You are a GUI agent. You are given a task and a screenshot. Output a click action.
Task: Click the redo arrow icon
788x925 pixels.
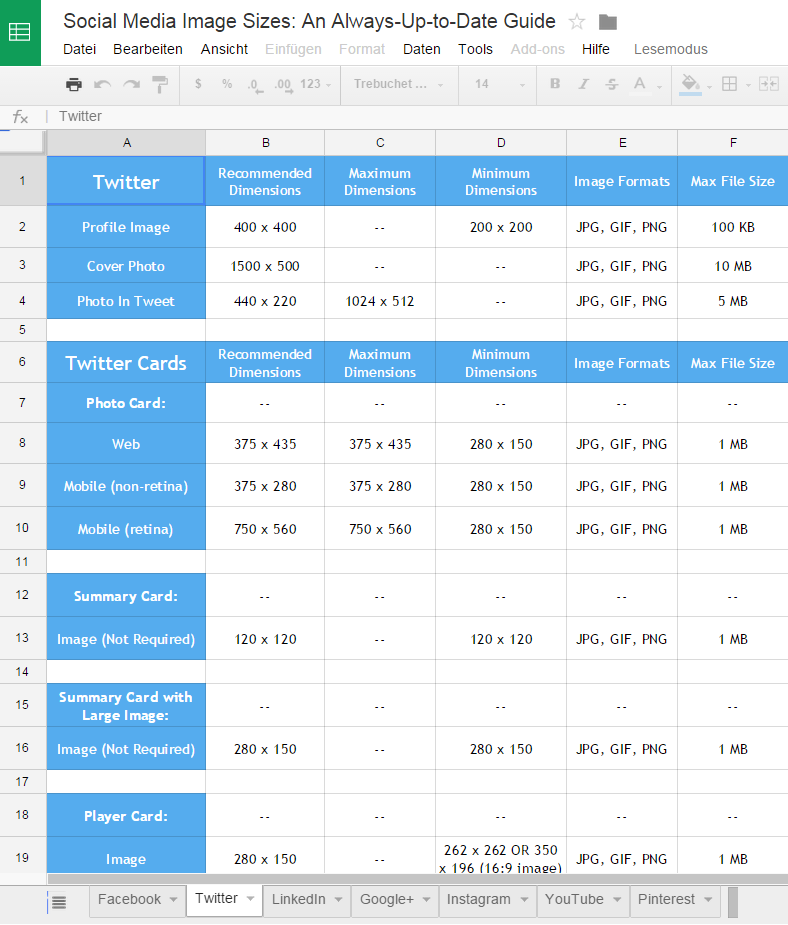click(131, 84)
